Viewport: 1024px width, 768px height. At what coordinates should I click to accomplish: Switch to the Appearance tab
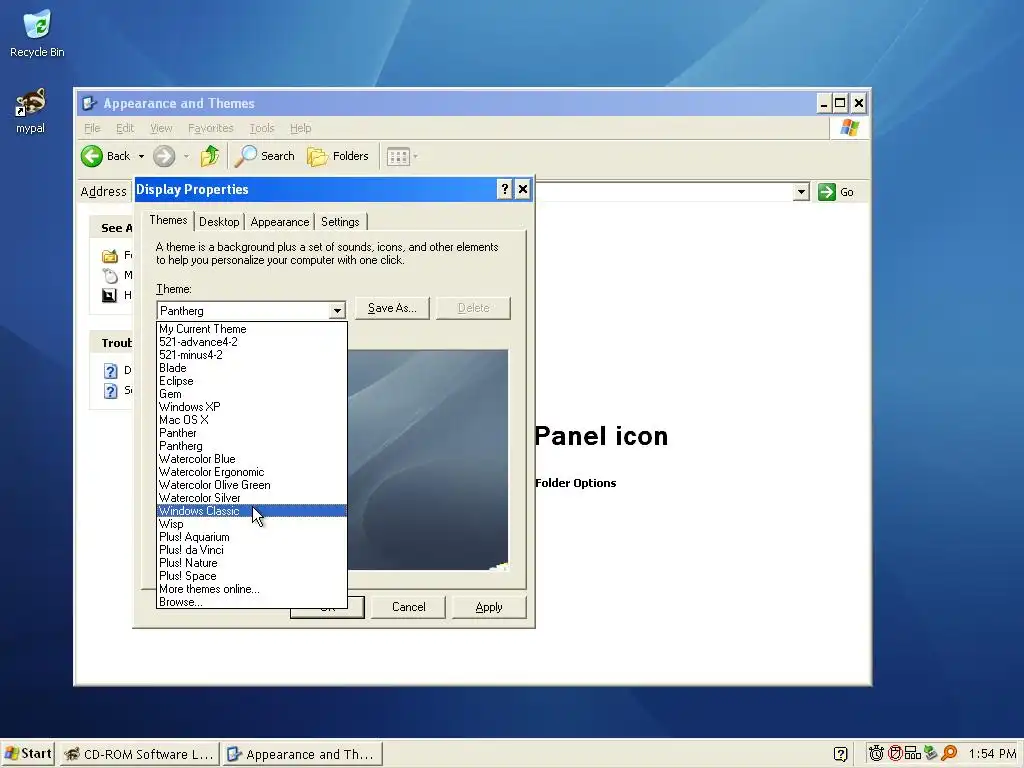(280, 222)
